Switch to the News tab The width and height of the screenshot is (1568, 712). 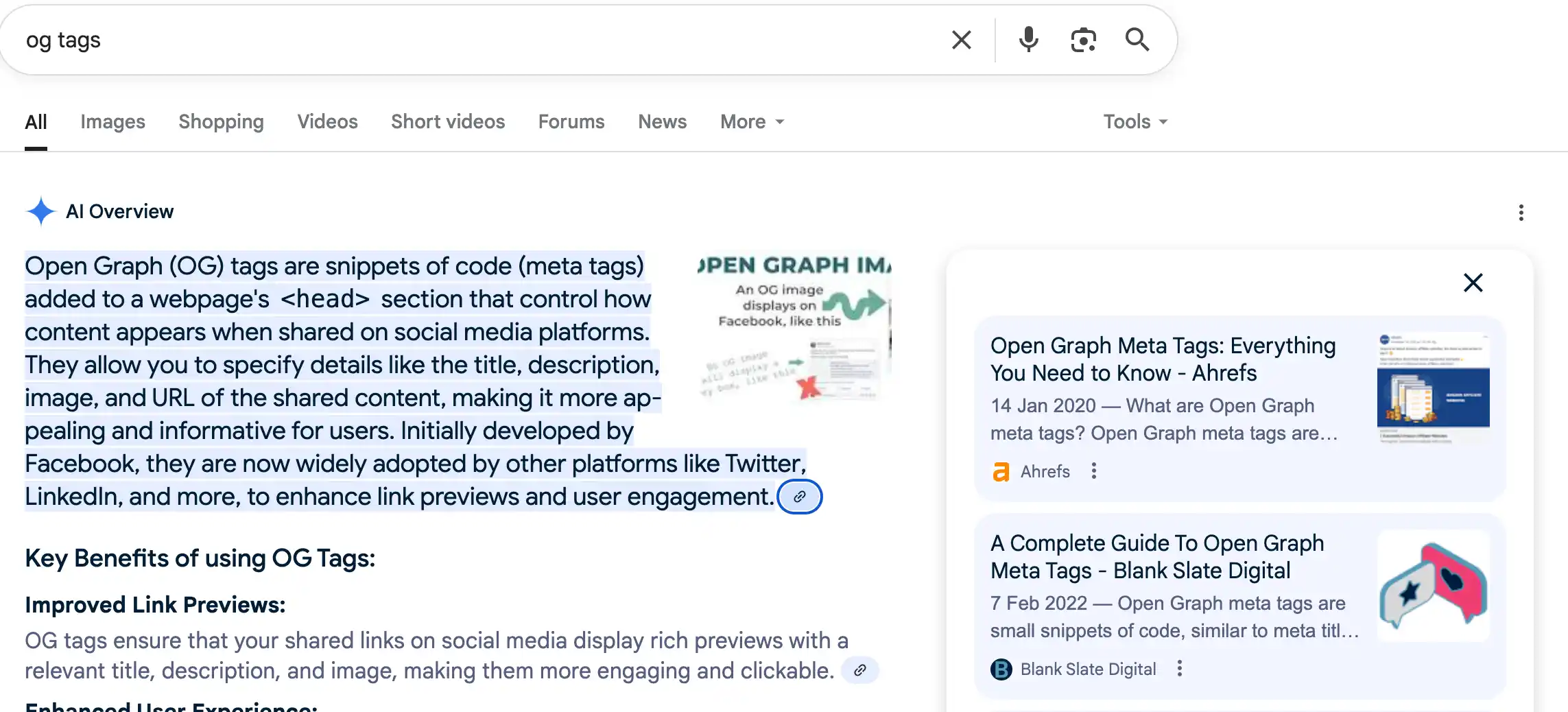pyautogui.click(x=662, y=121)
